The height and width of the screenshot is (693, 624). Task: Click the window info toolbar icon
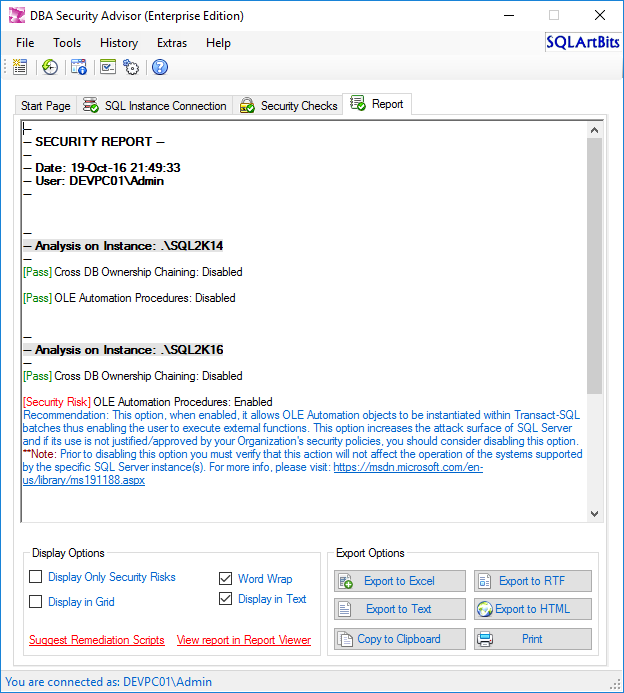click(79, 67)
